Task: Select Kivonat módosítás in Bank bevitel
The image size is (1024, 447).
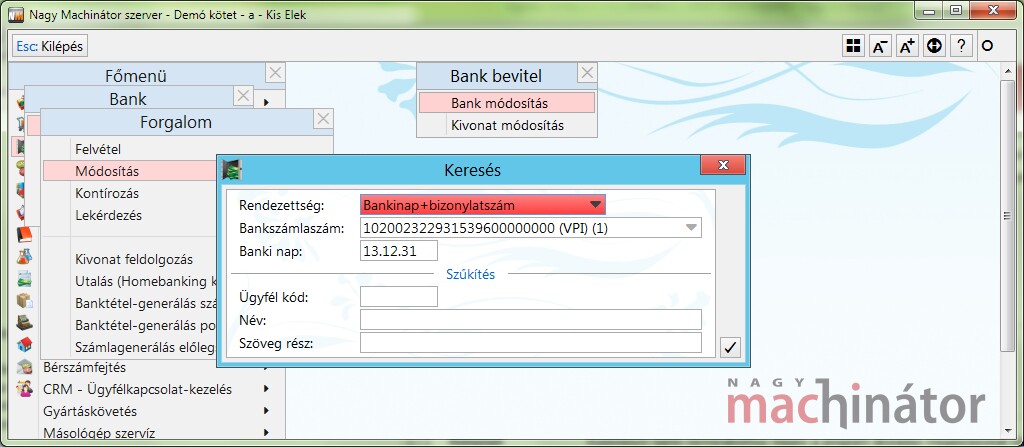Action: point(507,125)
